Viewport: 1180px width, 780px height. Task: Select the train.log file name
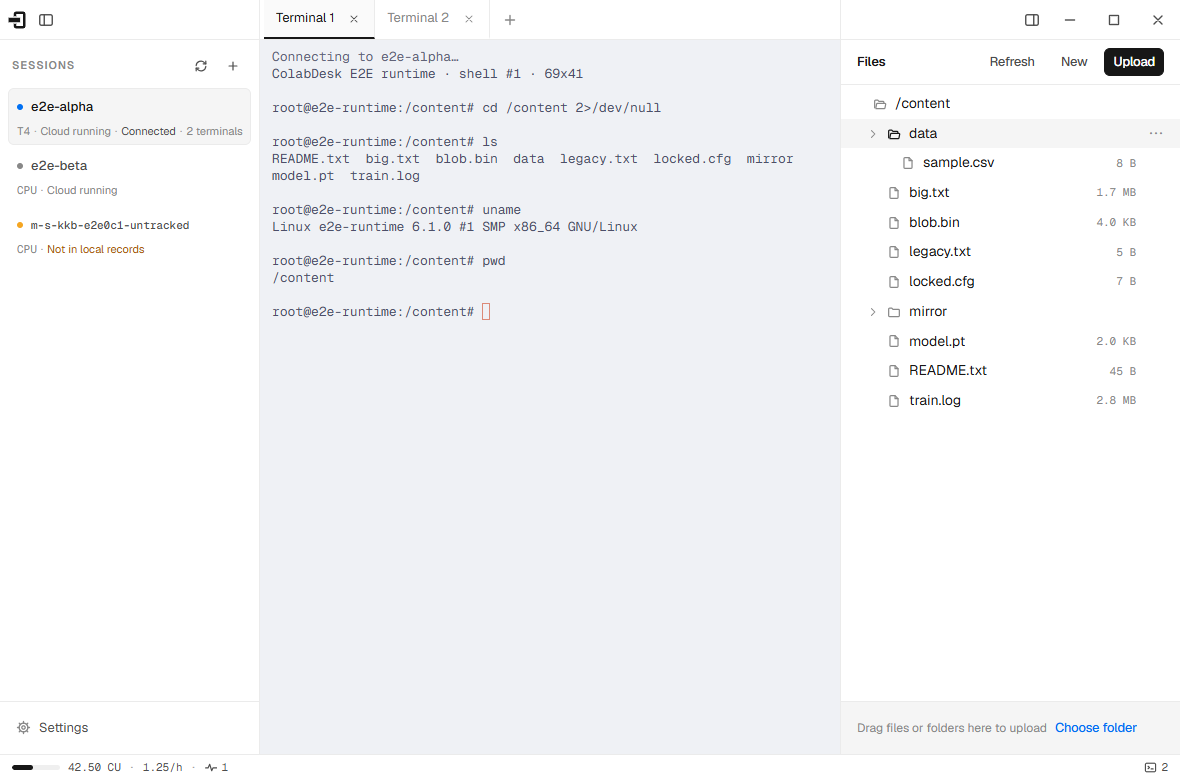935,401
